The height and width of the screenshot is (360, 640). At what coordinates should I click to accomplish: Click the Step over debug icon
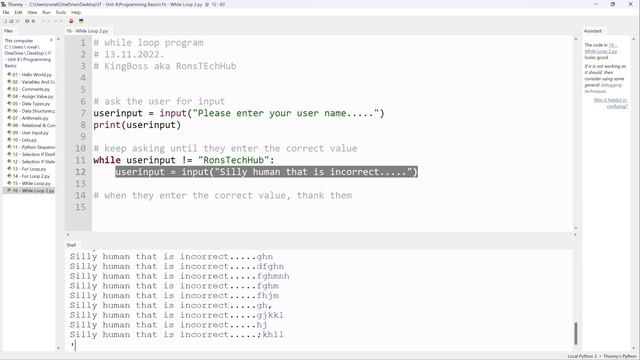click(43, 21)
